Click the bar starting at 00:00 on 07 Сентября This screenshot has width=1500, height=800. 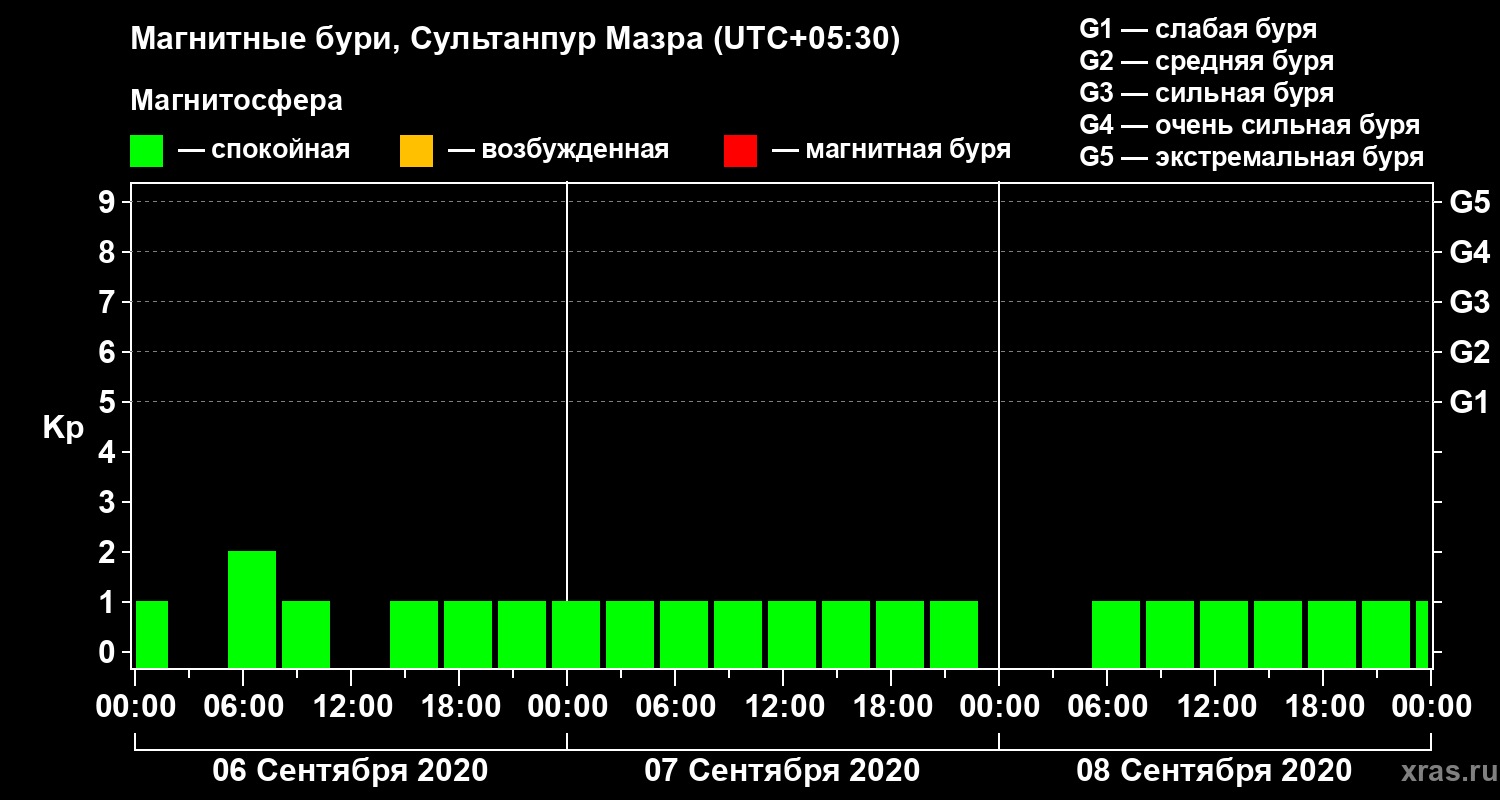(576, 634)
